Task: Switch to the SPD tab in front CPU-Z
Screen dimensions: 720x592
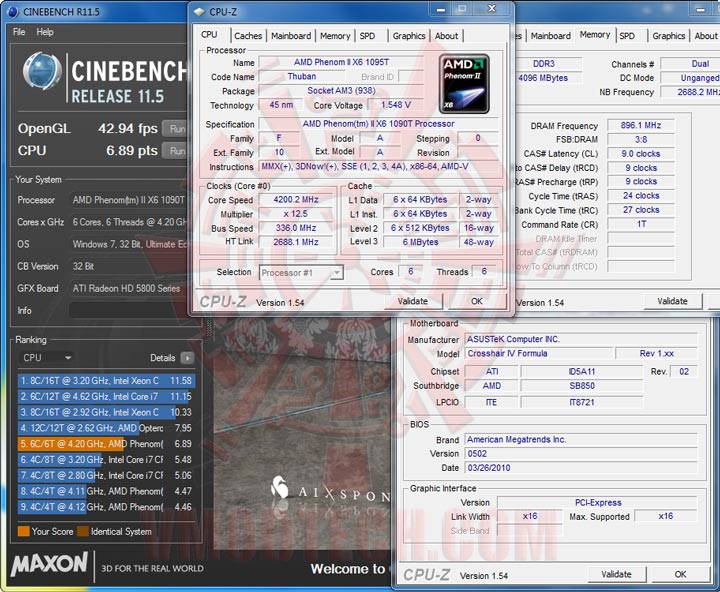Action: coord(367,36)
